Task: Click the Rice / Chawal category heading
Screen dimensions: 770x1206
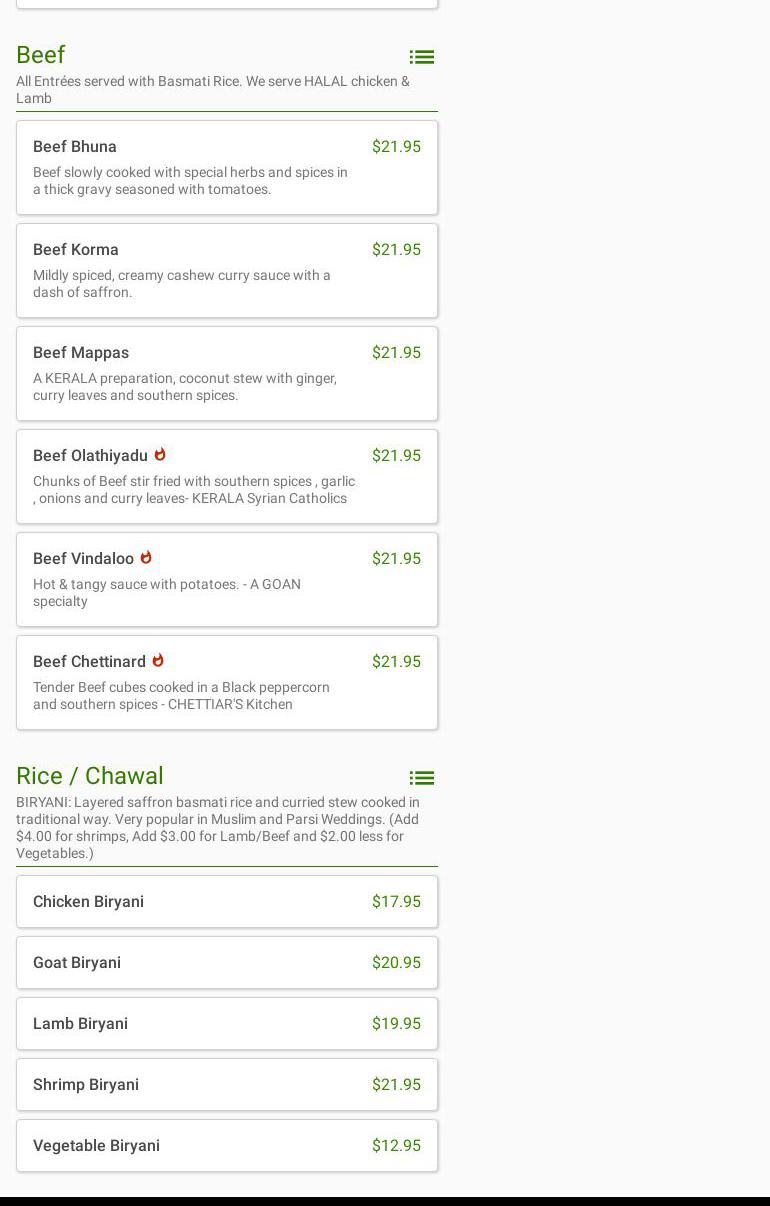Action: click(x=90, y=776)
